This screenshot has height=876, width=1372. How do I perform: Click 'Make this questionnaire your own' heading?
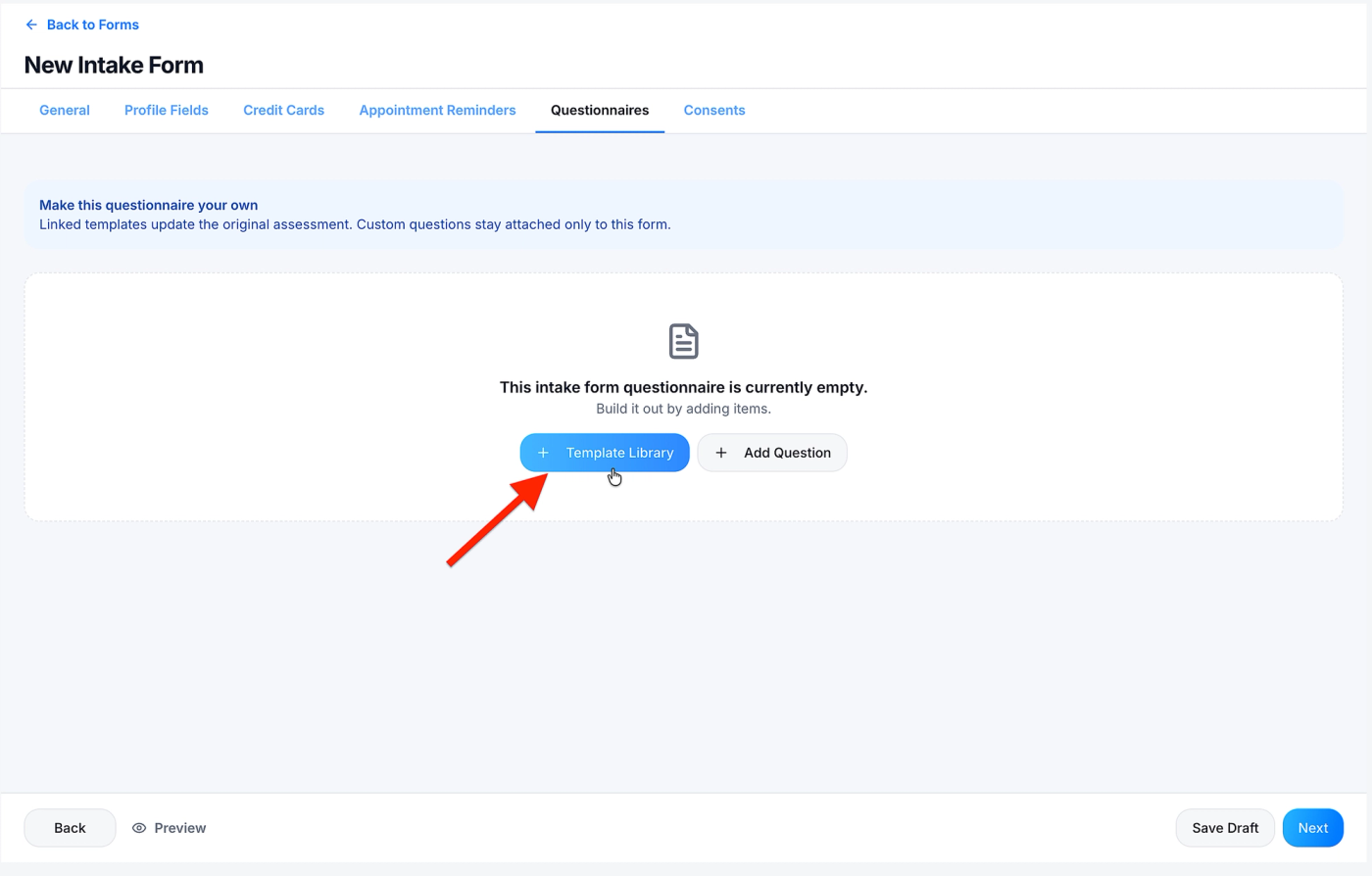[149, 205]
